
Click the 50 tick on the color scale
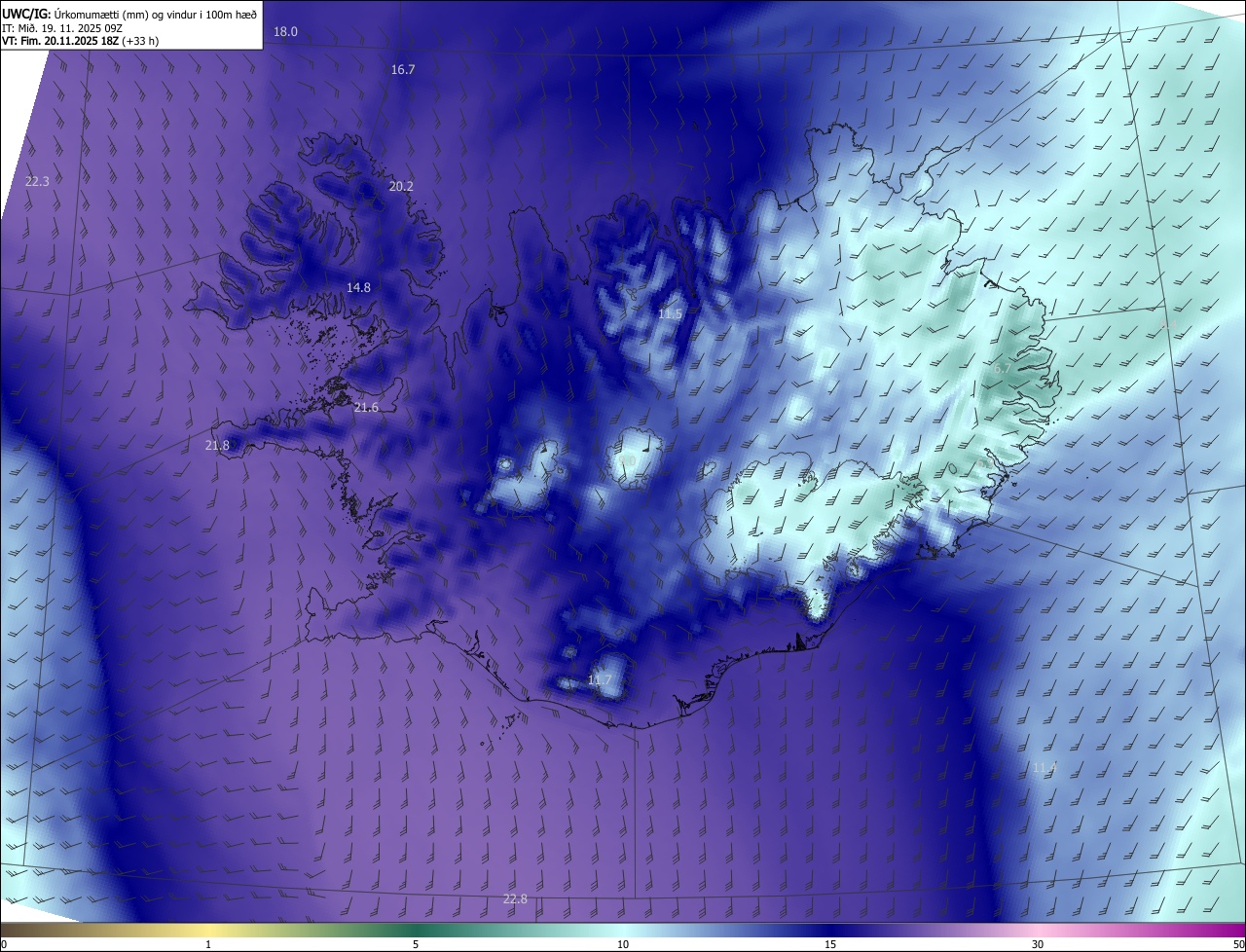coord(1238,944)
